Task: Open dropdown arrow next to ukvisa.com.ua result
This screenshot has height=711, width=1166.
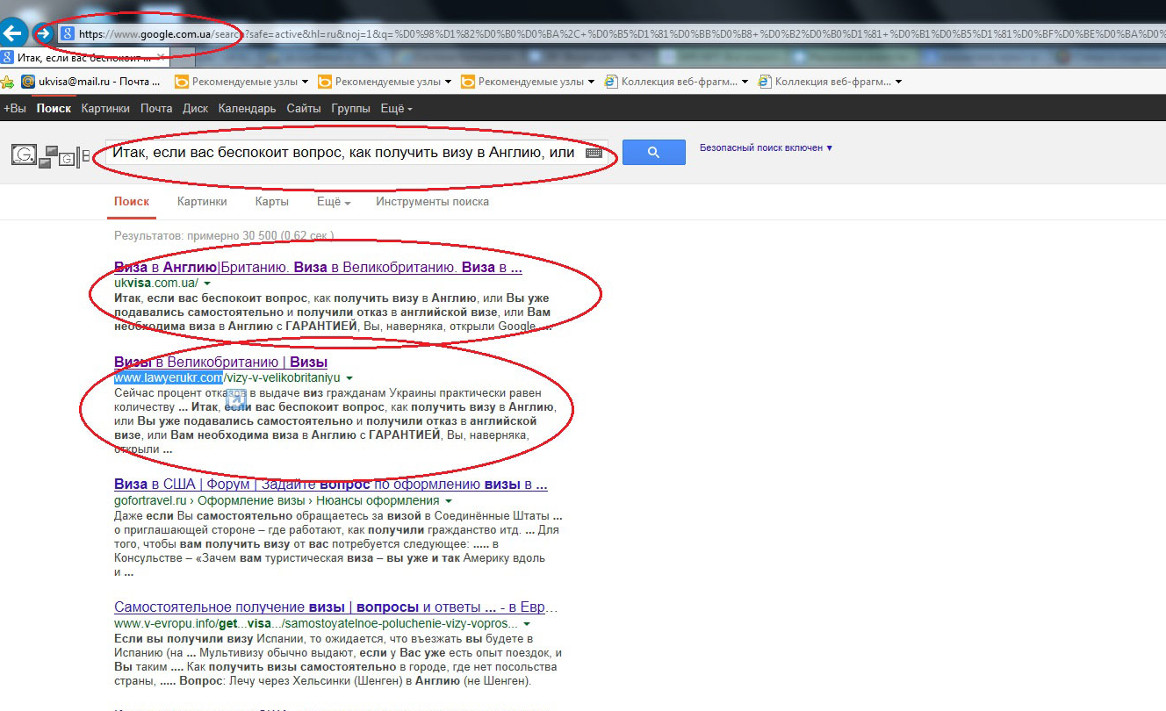Action: [207, 284]
